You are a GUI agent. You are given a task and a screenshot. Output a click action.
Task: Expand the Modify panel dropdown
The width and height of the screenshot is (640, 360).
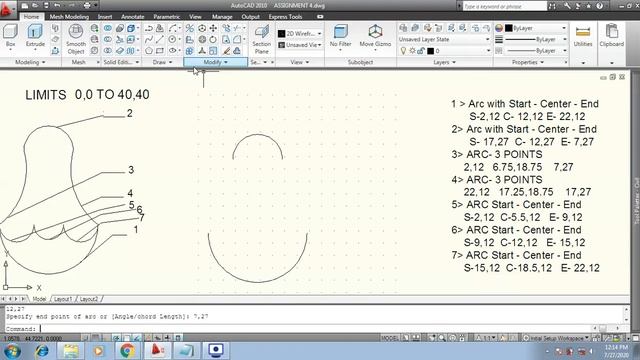click(x=216, y=62)
